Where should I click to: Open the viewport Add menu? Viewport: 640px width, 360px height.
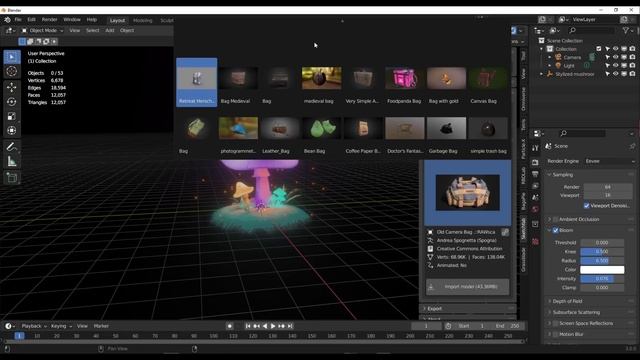pyautogui.click(x=110, y=30)
